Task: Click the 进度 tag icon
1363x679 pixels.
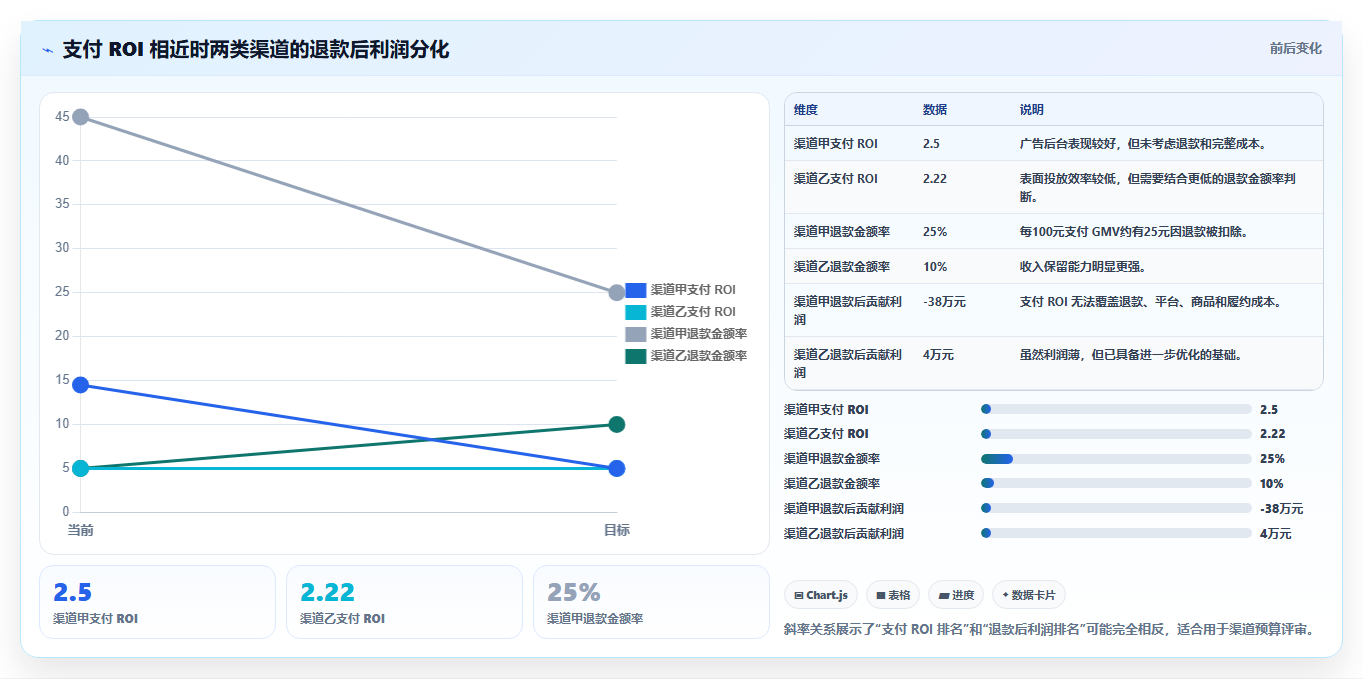Action: click(943, 595)
